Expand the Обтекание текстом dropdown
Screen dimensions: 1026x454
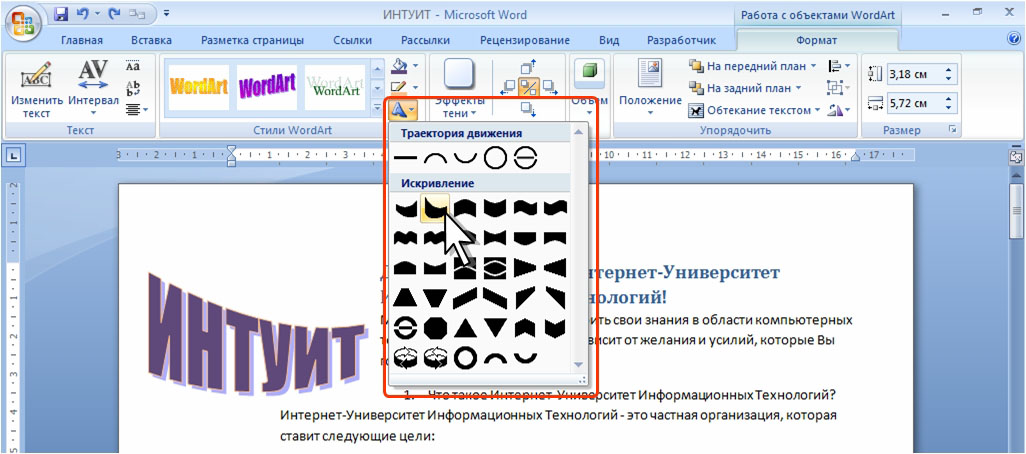[817, 110]
